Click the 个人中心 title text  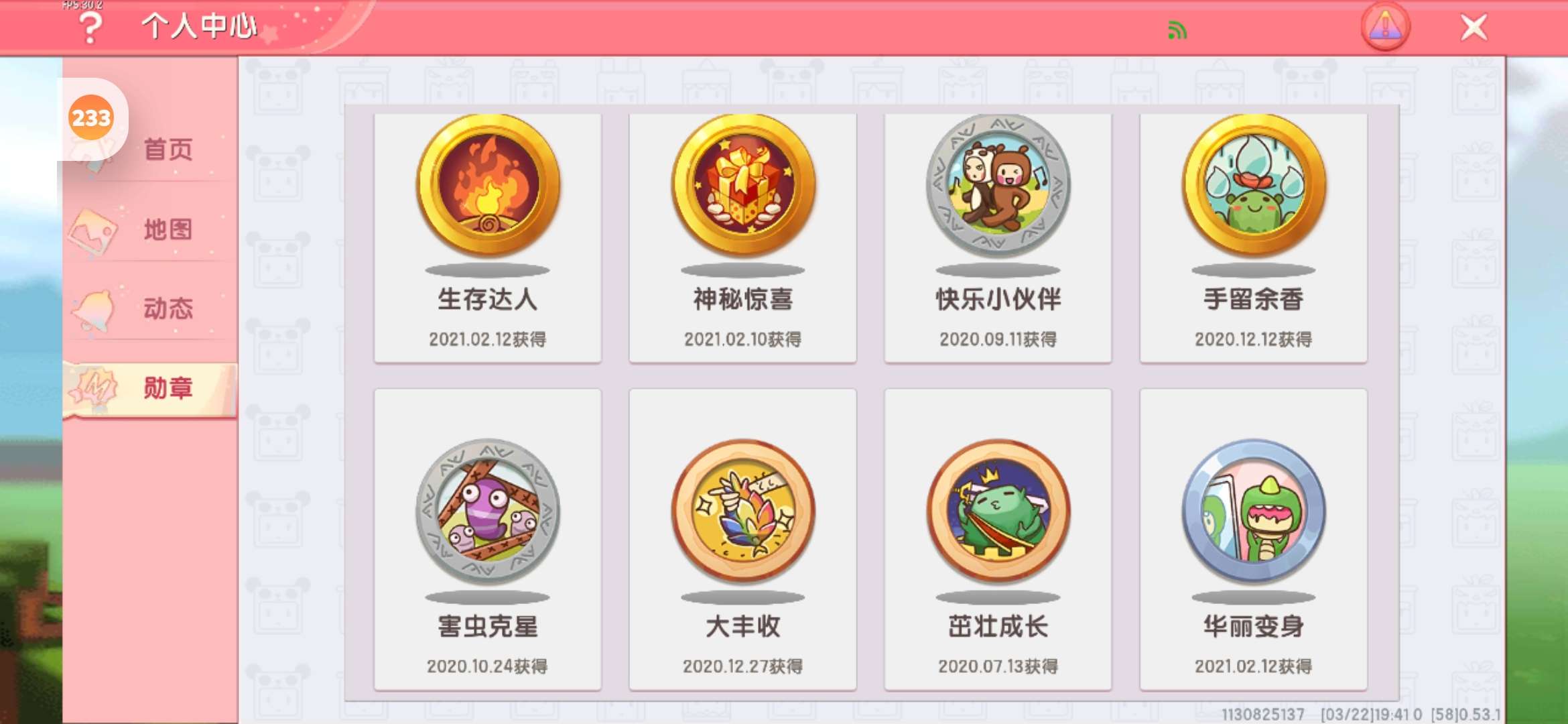tap(199, 27)
